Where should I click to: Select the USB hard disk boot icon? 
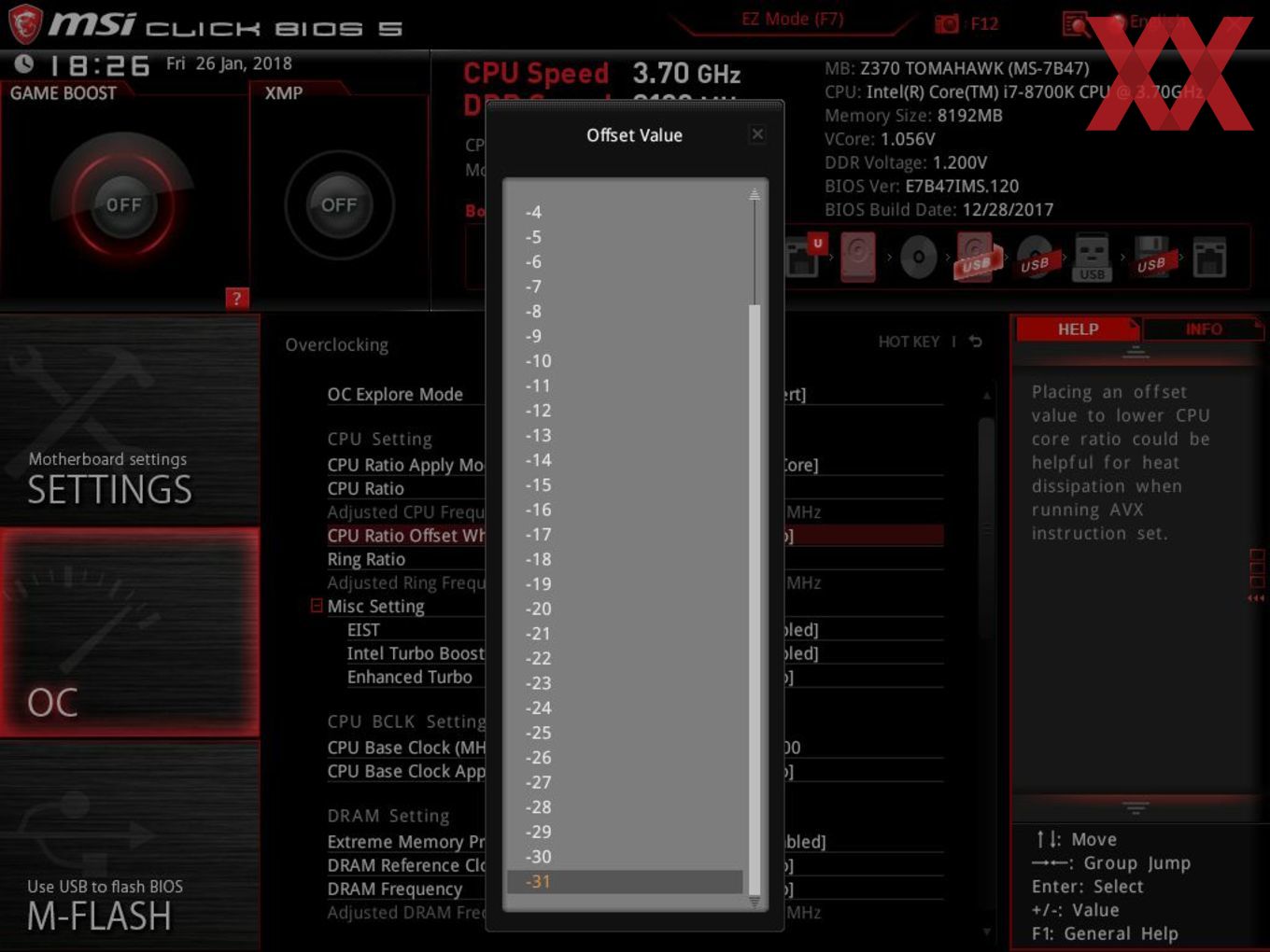click(977, 257)
